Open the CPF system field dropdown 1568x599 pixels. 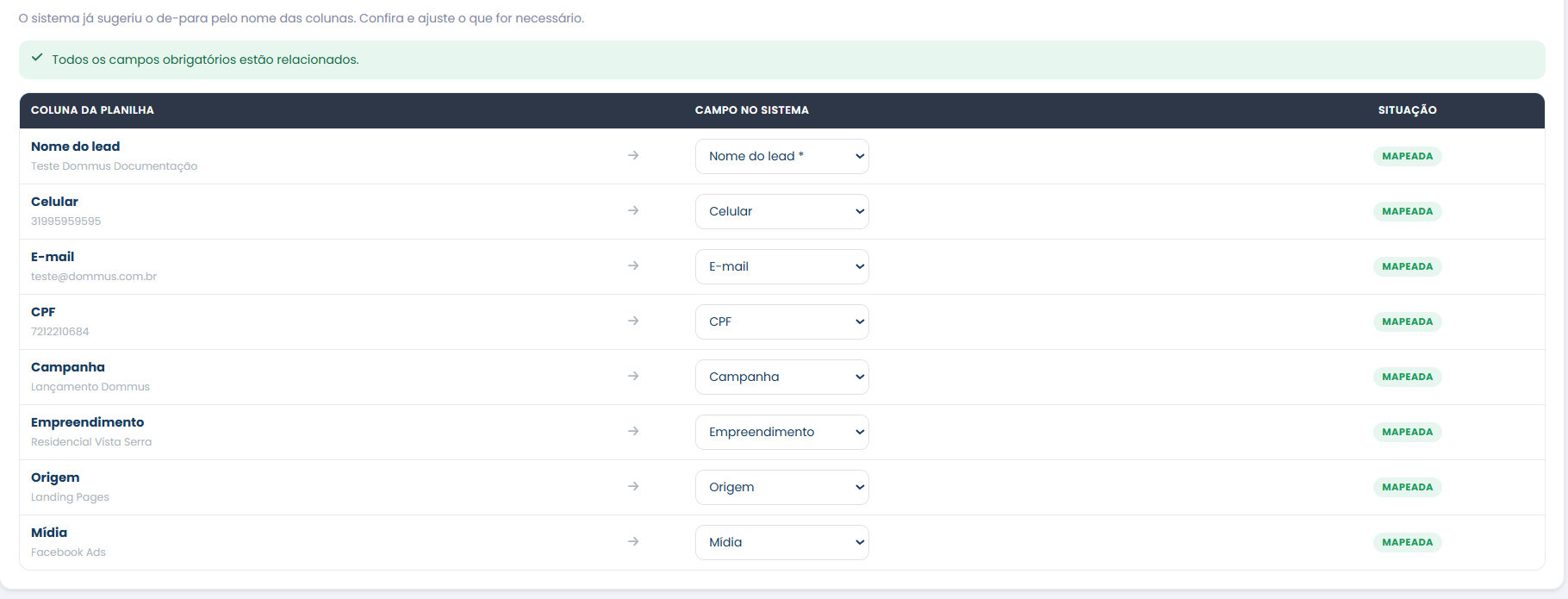coord(781,321)
